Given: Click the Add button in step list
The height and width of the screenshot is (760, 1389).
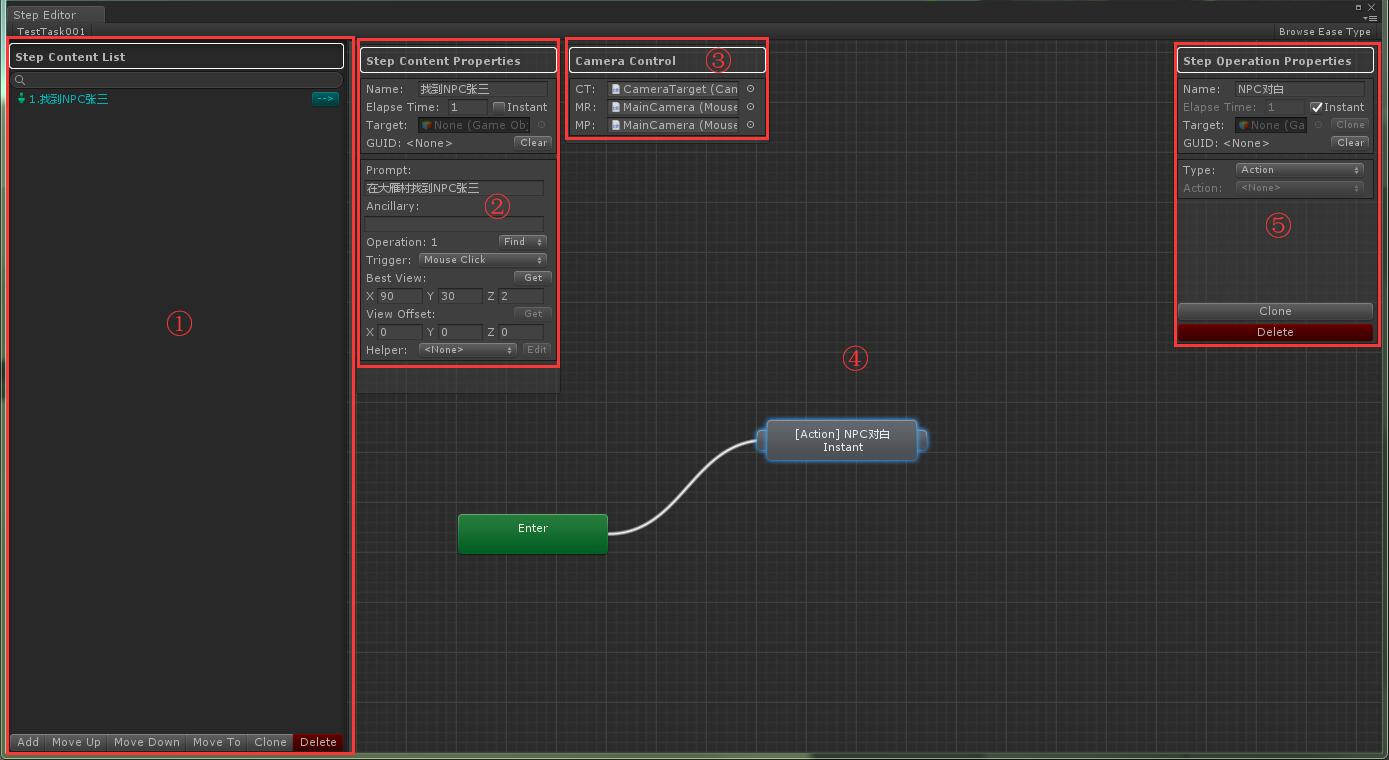Looking at the screenshot, I should (28, 742).
